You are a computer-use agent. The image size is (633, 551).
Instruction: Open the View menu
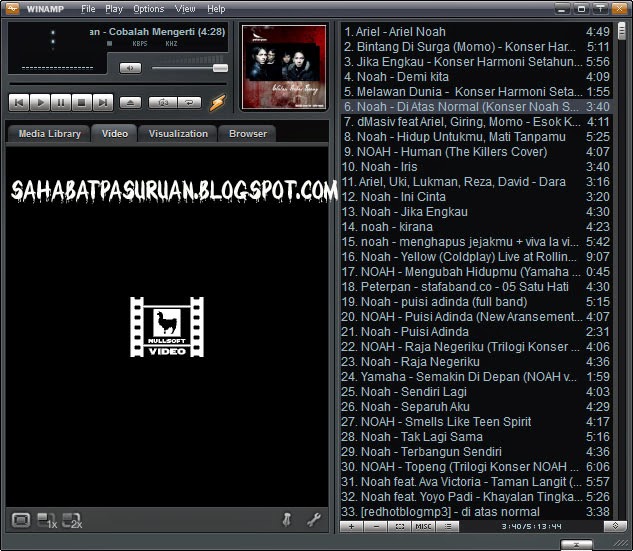pyautogui.click(x=185, y=9)
